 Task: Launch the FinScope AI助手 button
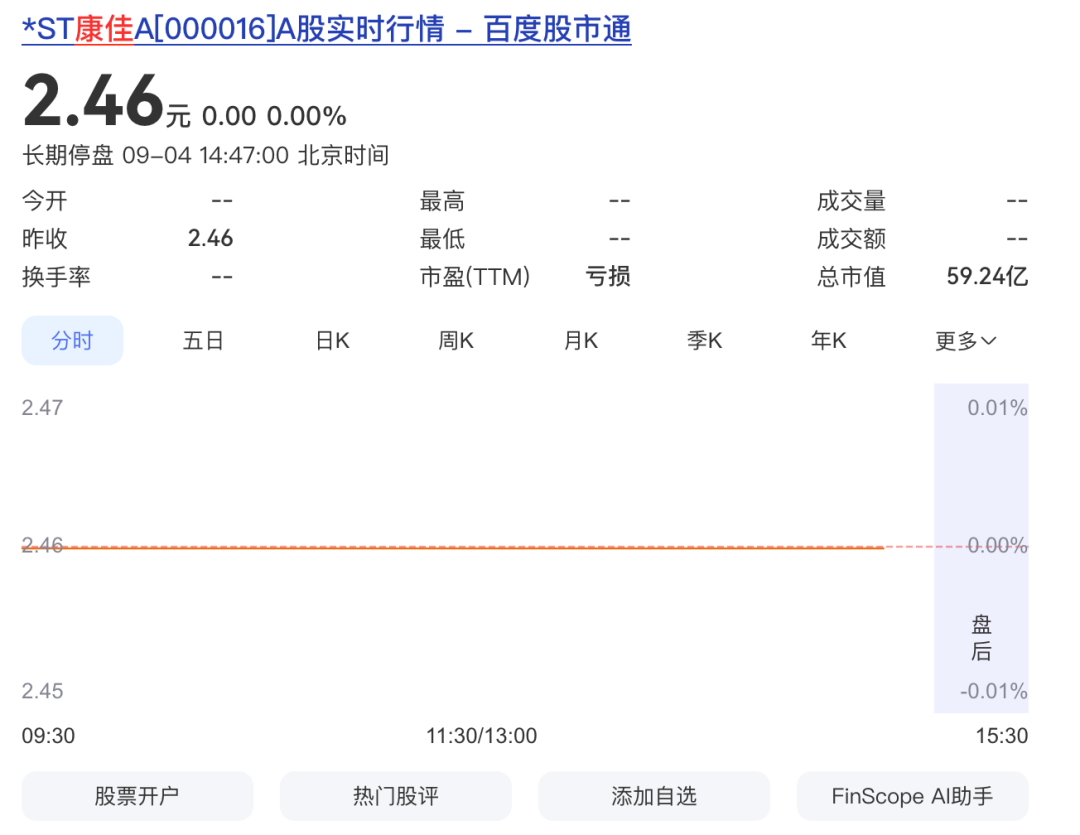pyautogui.click(x=912, y=796)
